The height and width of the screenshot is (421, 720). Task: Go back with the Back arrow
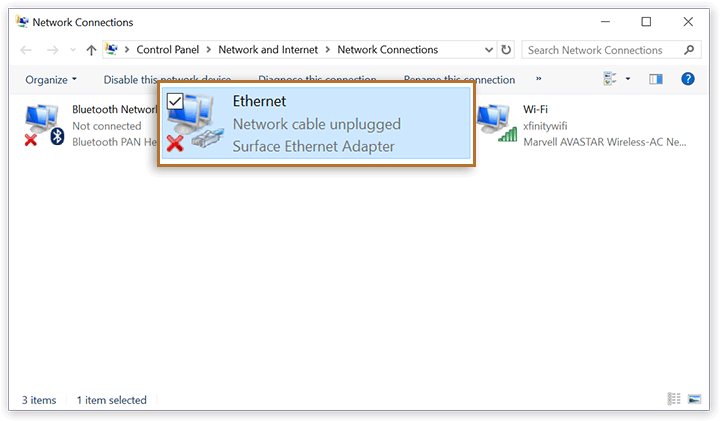[x=26, y=50]
